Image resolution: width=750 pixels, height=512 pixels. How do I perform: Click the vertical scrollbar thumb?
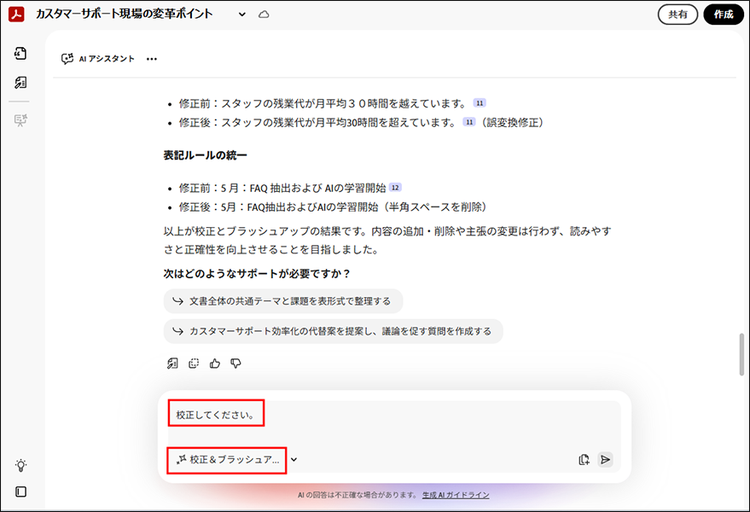click(741, 354)
